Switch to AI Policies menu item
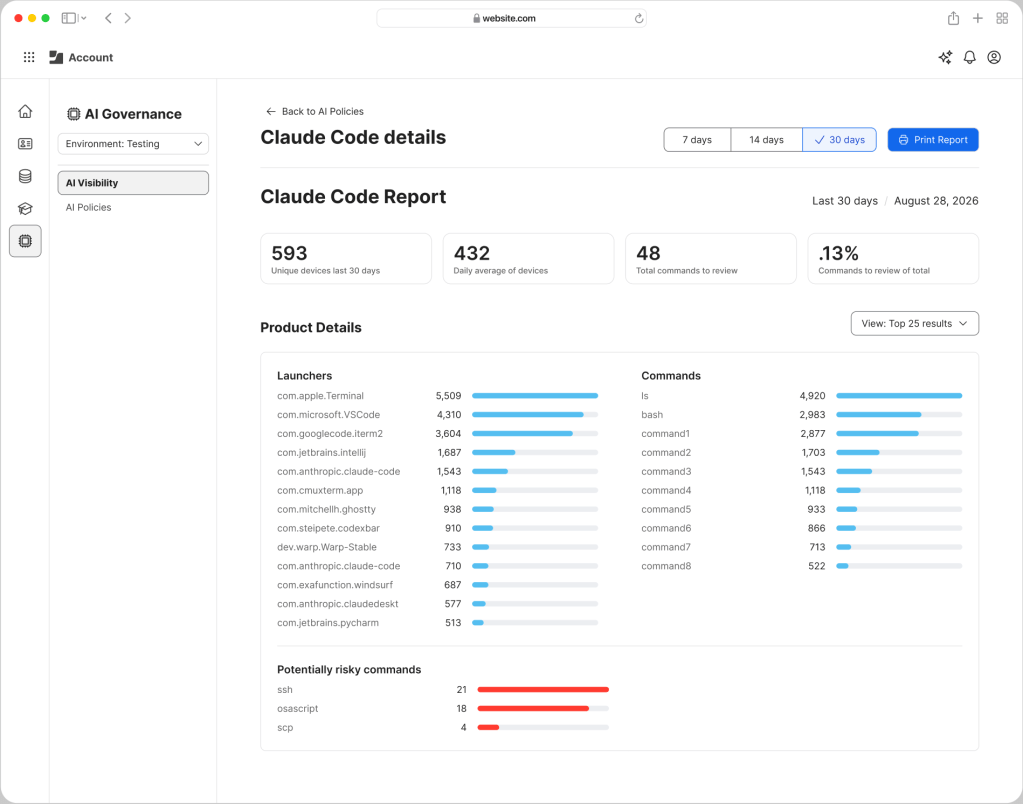 [x=88, y=208]
